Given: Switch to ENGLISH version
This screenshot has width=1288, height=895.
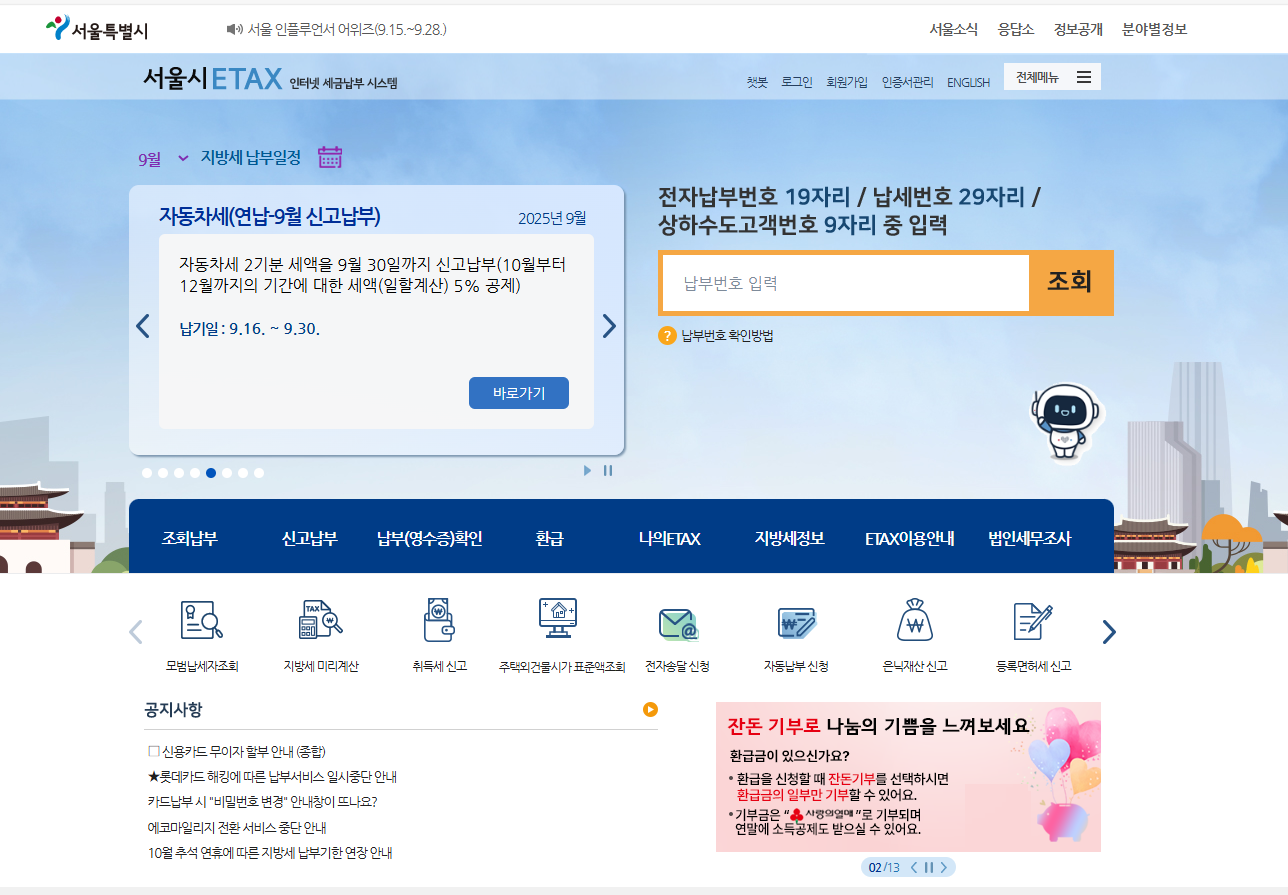Looking at the screenshot, I should (x=968, y=82).
